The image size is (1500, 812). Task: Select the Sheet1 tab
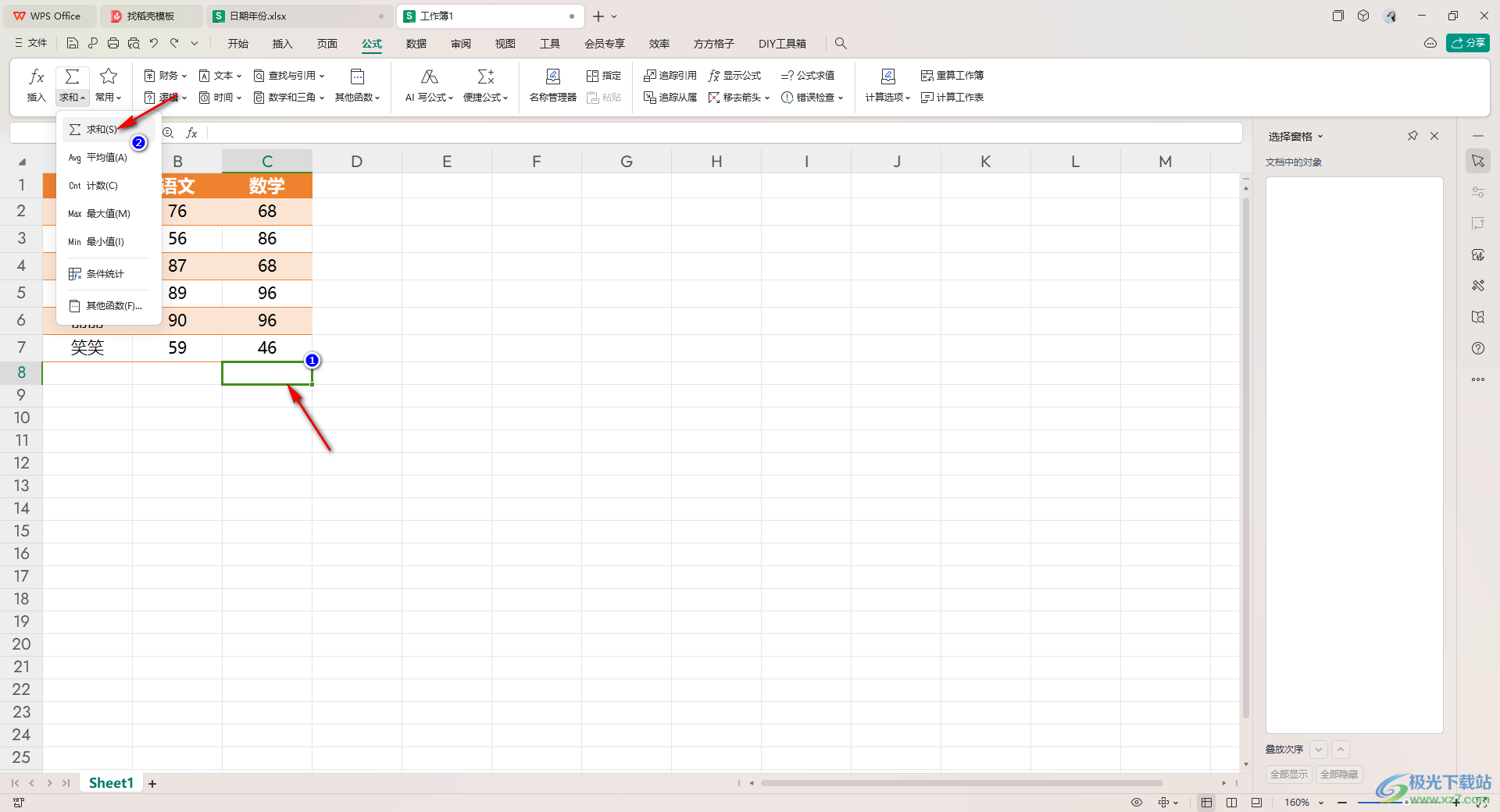111,783
